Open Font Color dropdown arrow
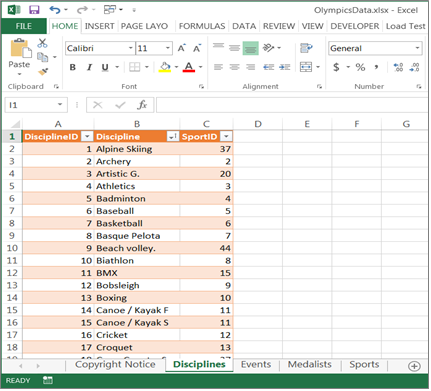The width and height of the screenshot is (431, 391). click(x=200, y=67)
